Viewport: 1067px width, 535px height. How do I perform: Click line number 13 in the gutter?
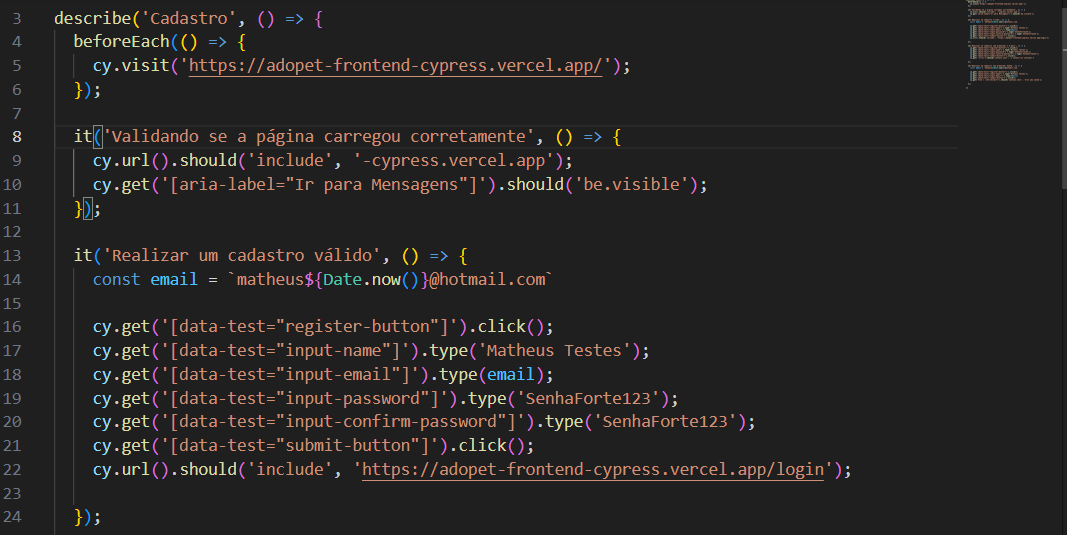(x=12, y=256)
